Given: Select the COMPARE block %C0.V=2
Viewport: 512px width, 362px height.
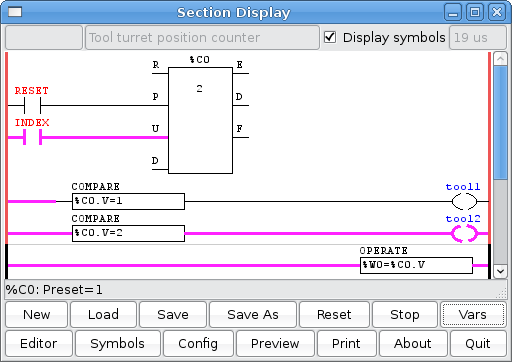Looking at the screenshot, I should coord(128,233).
